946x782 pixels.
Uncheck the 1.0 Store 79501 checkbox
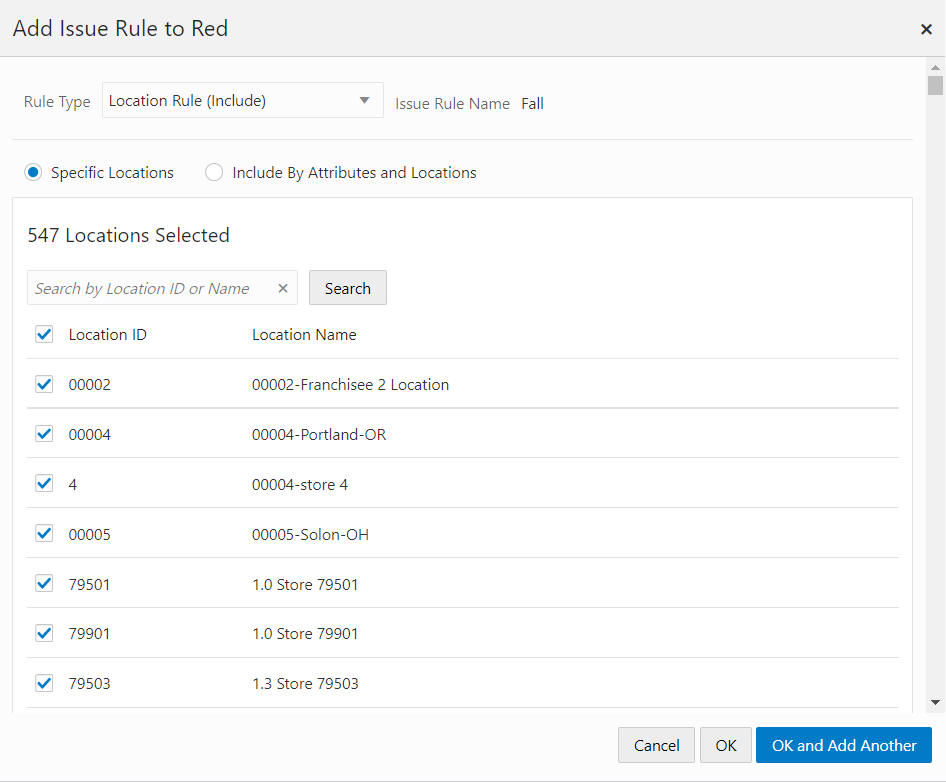[x=44, y=583]
